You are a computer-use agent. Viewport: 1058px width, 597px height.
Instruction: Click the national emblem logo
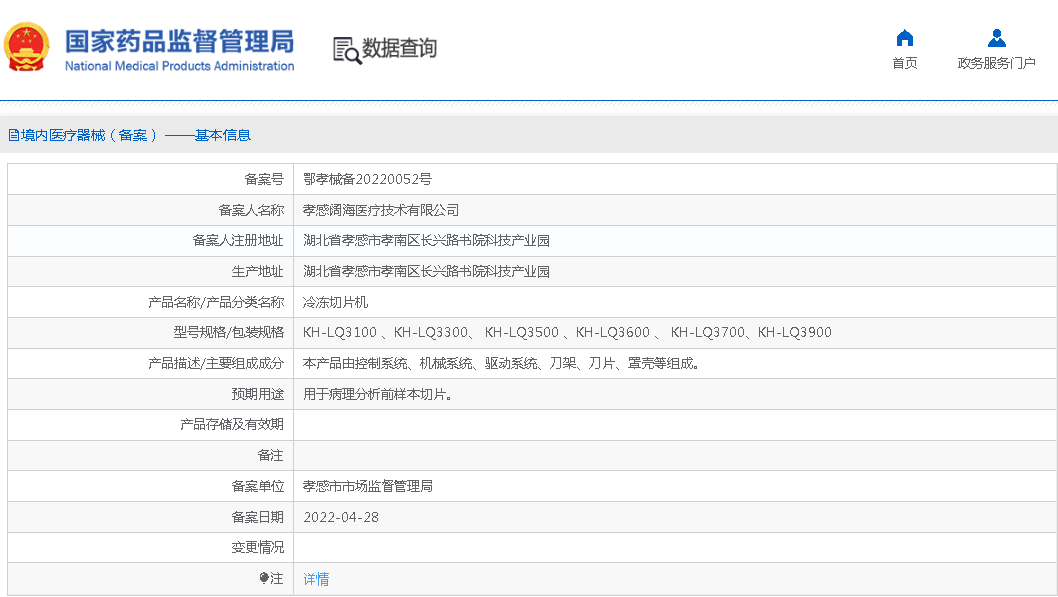pos(27,47)
